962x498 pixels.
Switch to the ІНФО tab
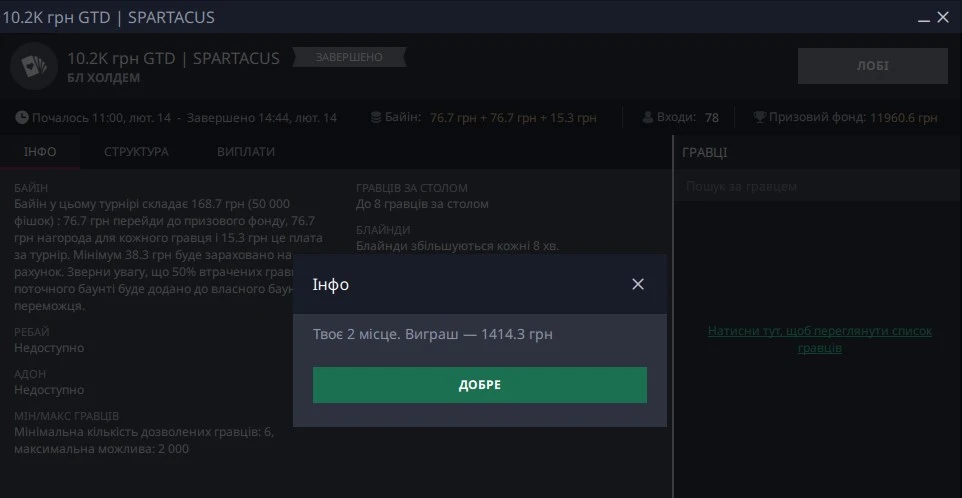40,152
